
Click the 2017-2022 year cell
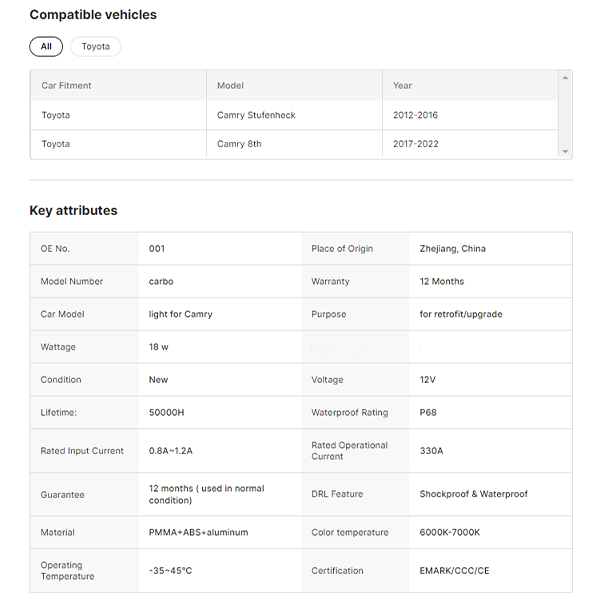(415, 144)
